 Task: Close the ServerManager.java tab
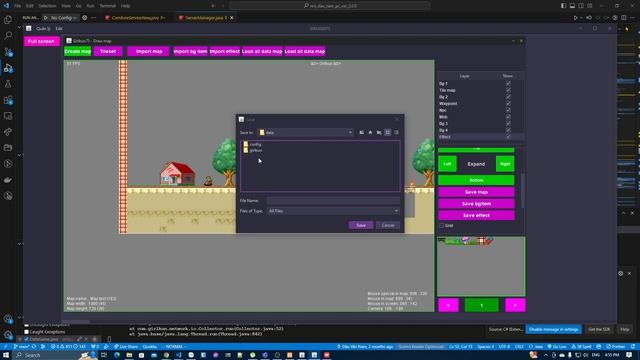(232, 18)
